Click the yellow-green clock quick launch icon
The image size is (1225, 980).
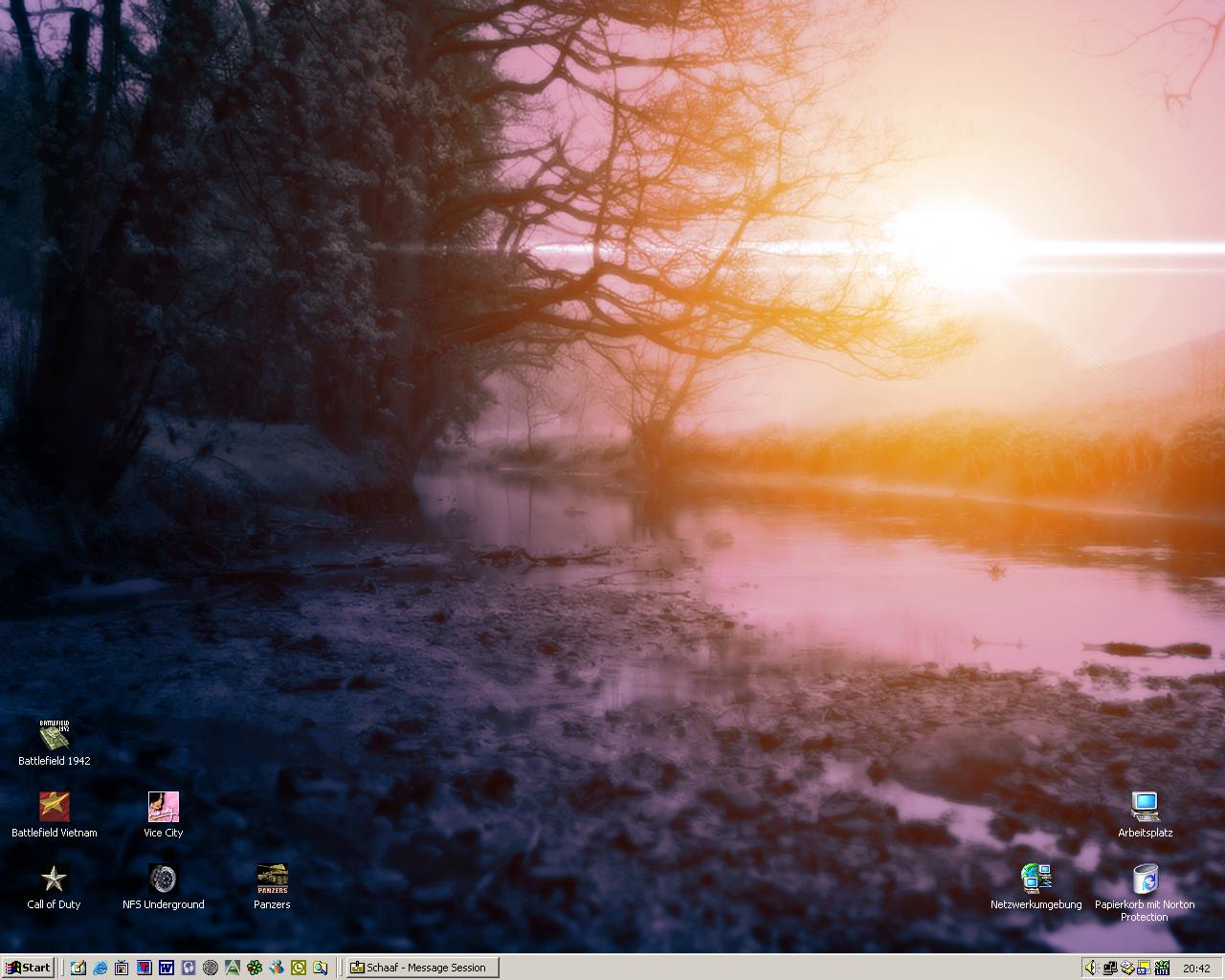(299, 968)
